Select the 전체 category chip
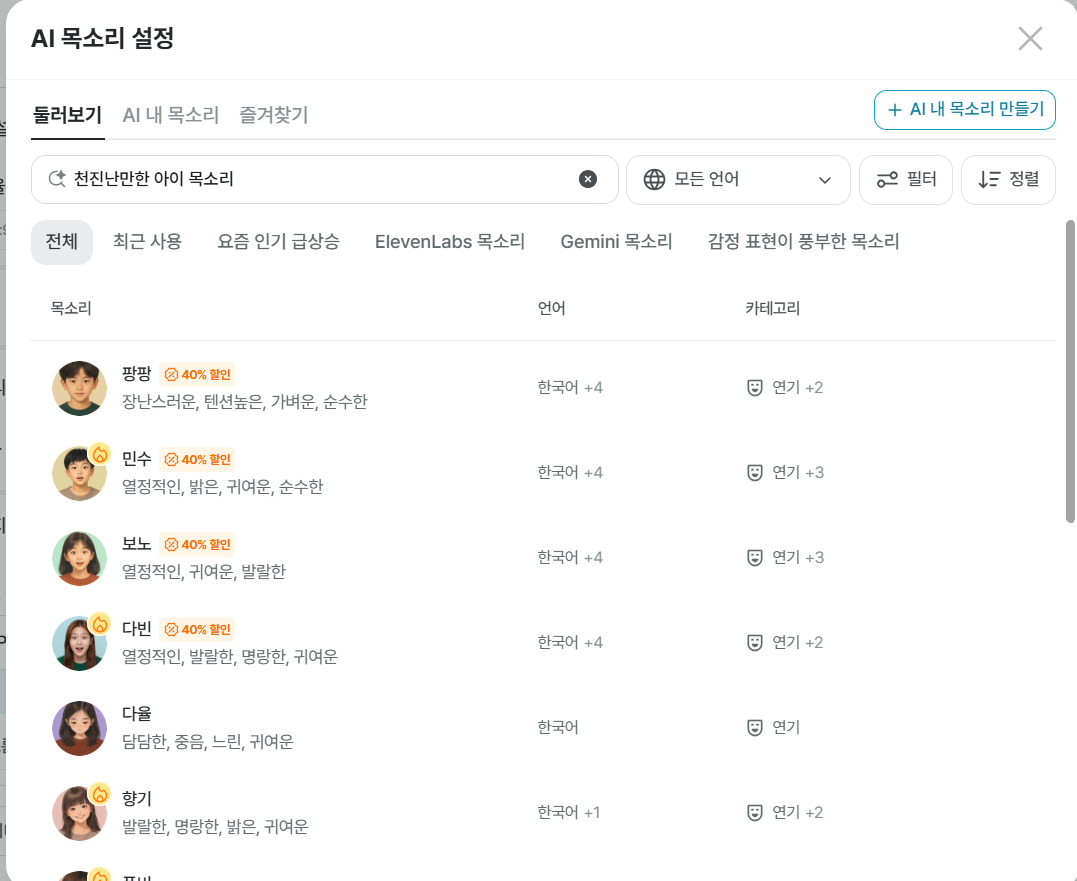This screenshot has height=881, width=1077. tap(62, 242)
